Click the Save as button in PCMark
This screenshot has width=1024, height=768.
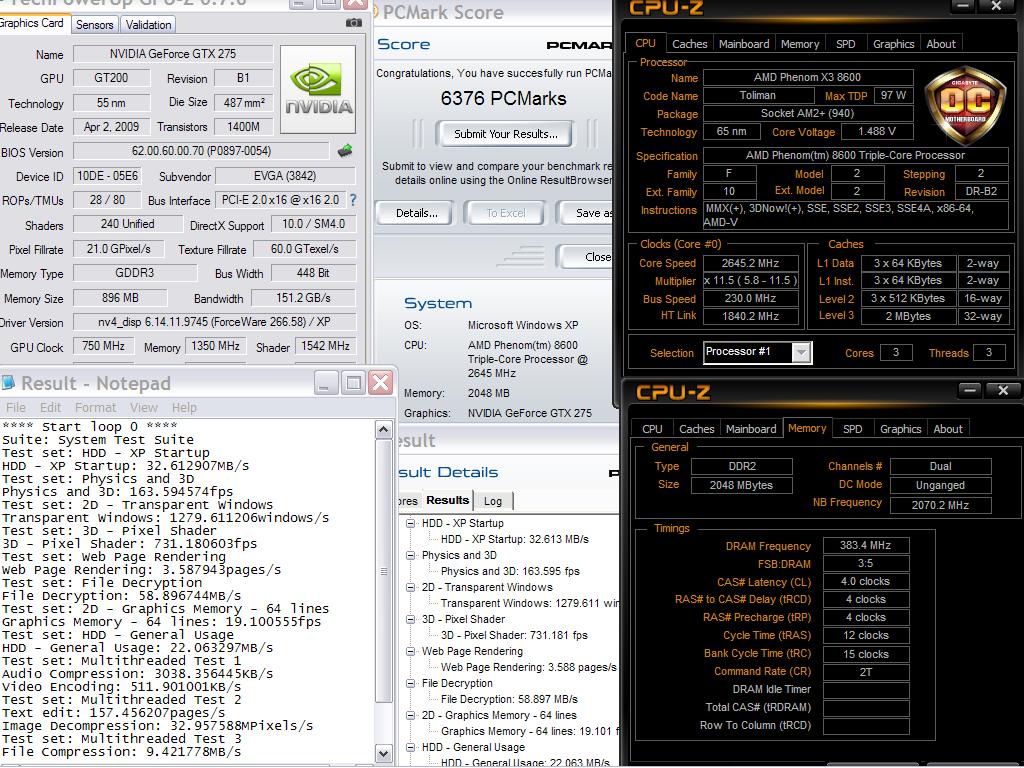[585, 213]
